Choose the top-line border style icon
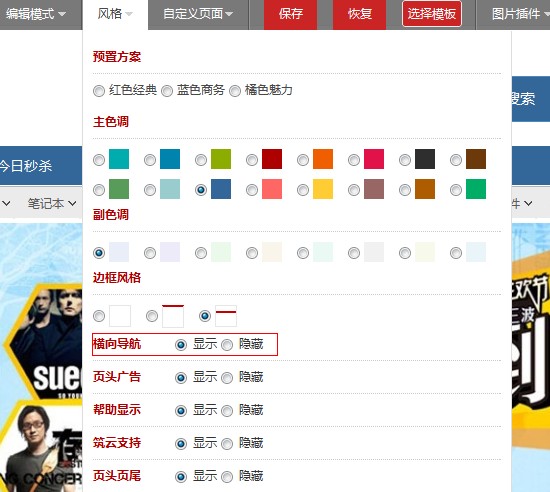Image resolution: width=550 pixels, height=492 pixels. [x=173, y=316]
